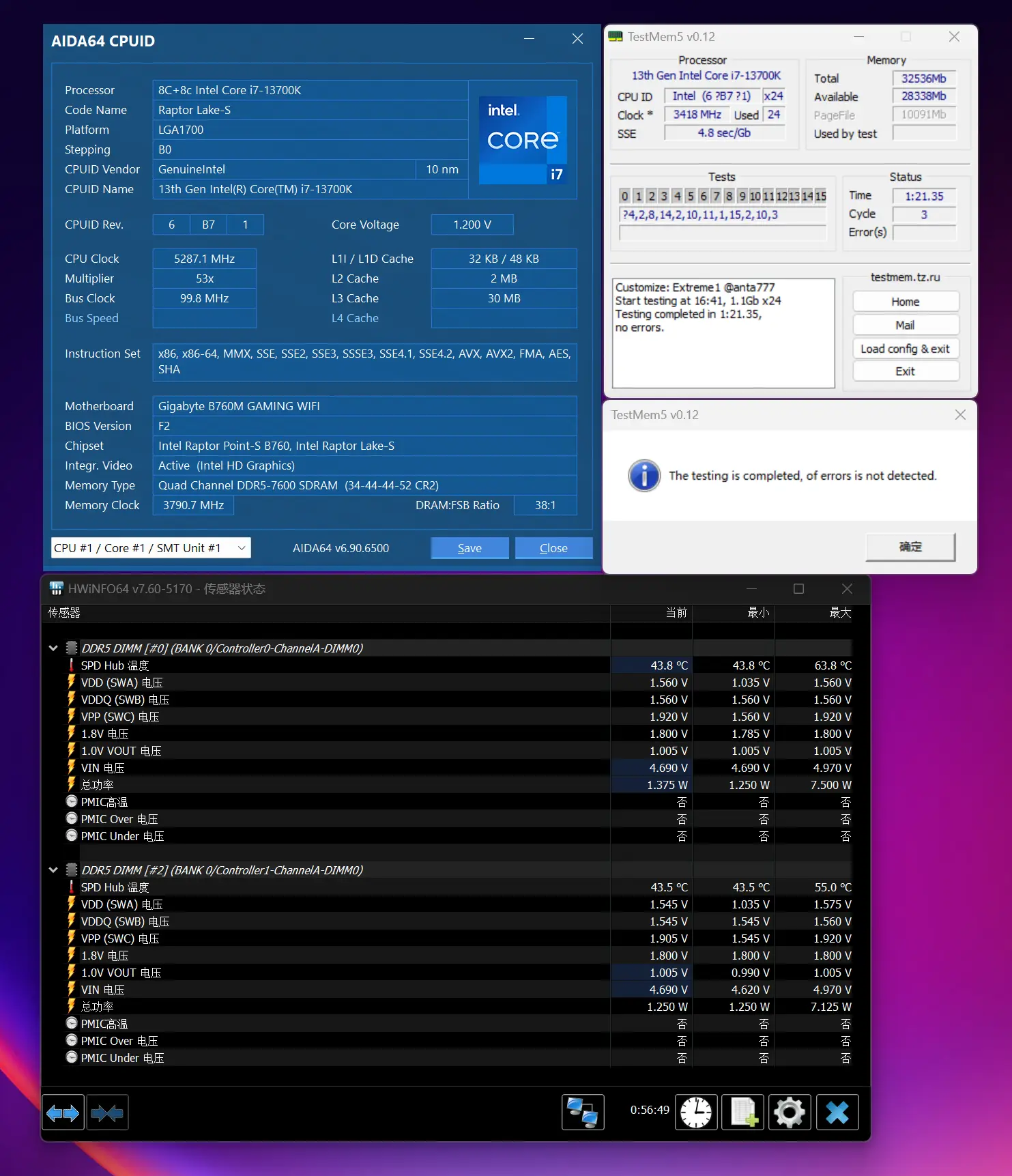Click the Instruction Set value text
The width and height of the screenshot is (1012, 1176).
[364, 362]
